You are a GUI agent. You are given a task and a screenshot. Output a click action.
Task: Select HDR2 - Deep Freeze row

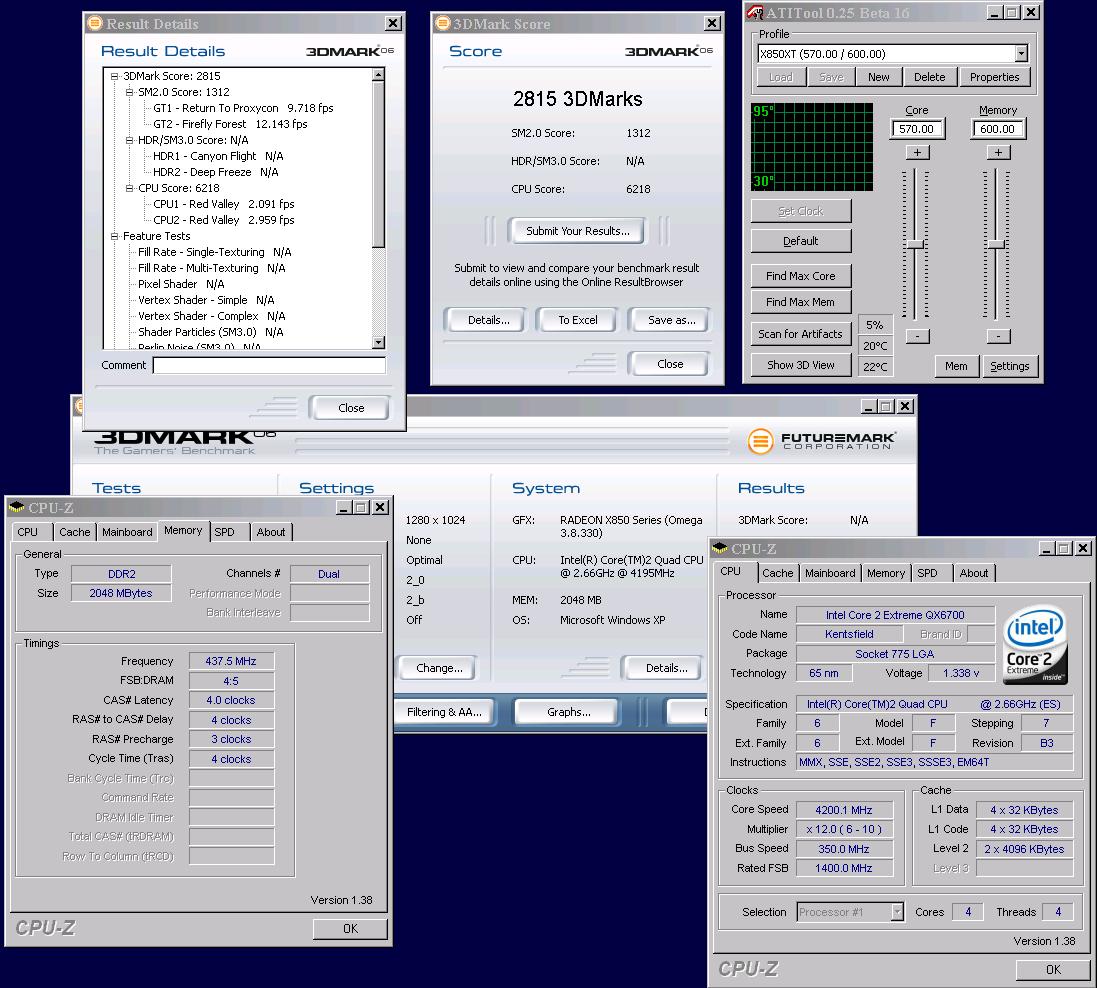pos(215,172)
